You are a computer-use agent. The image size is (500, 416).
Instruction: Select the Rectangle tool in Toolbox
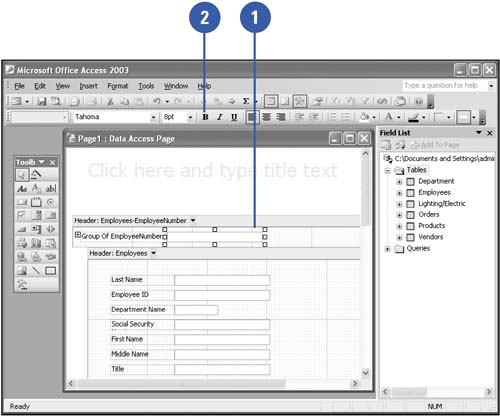pyautogui.click(x=51, y=270)
